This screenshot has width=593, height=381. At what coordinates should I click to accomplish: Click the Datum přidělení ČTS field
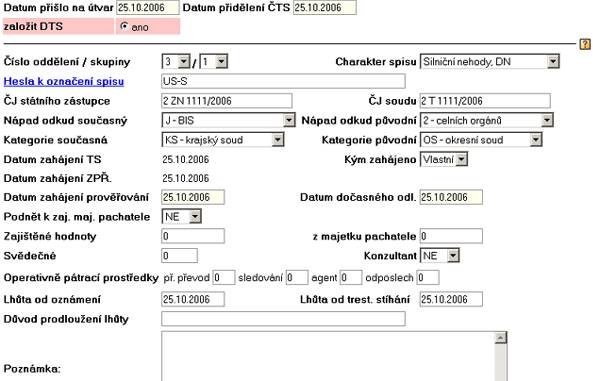click(325, 8)
